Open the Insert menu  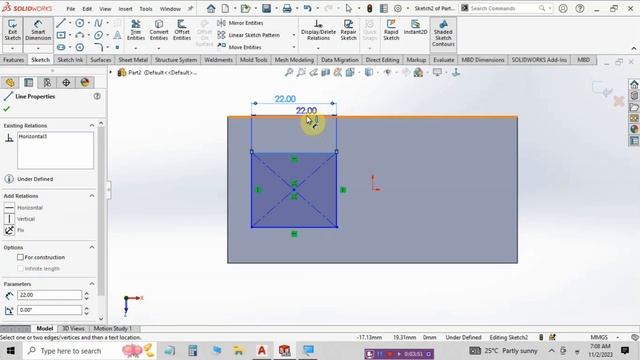125,9
